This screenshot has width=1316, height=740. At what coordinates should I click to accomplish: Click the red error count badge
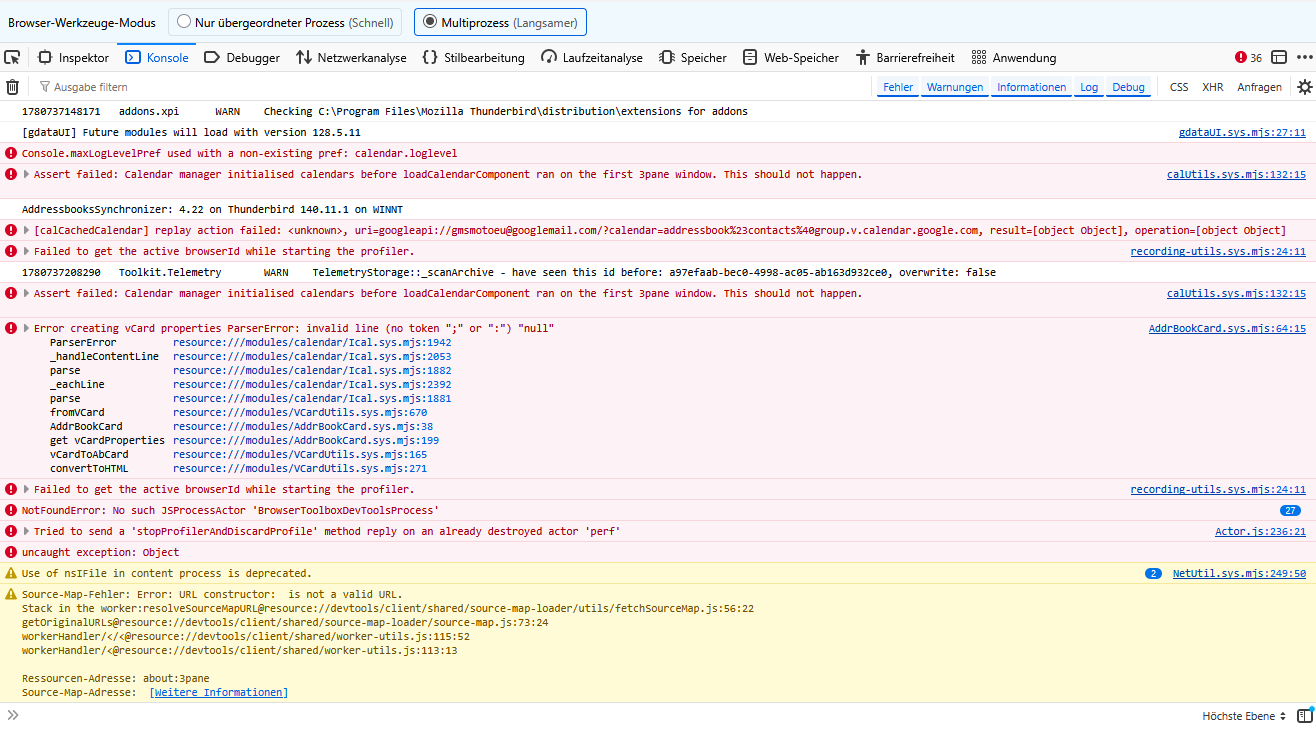1248,57
